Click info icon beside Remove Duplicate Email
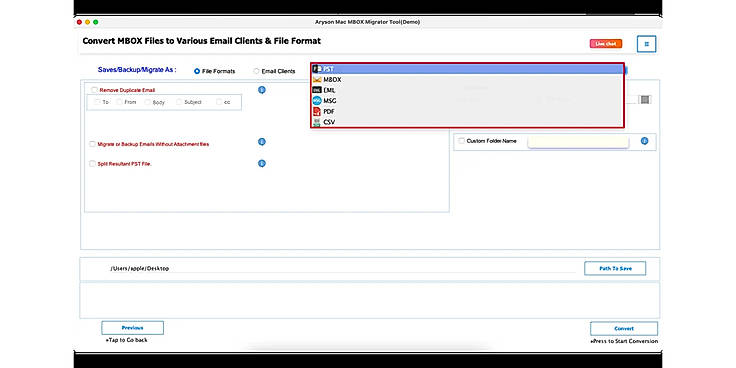The image size is (736, 368). tap(262, 90)
